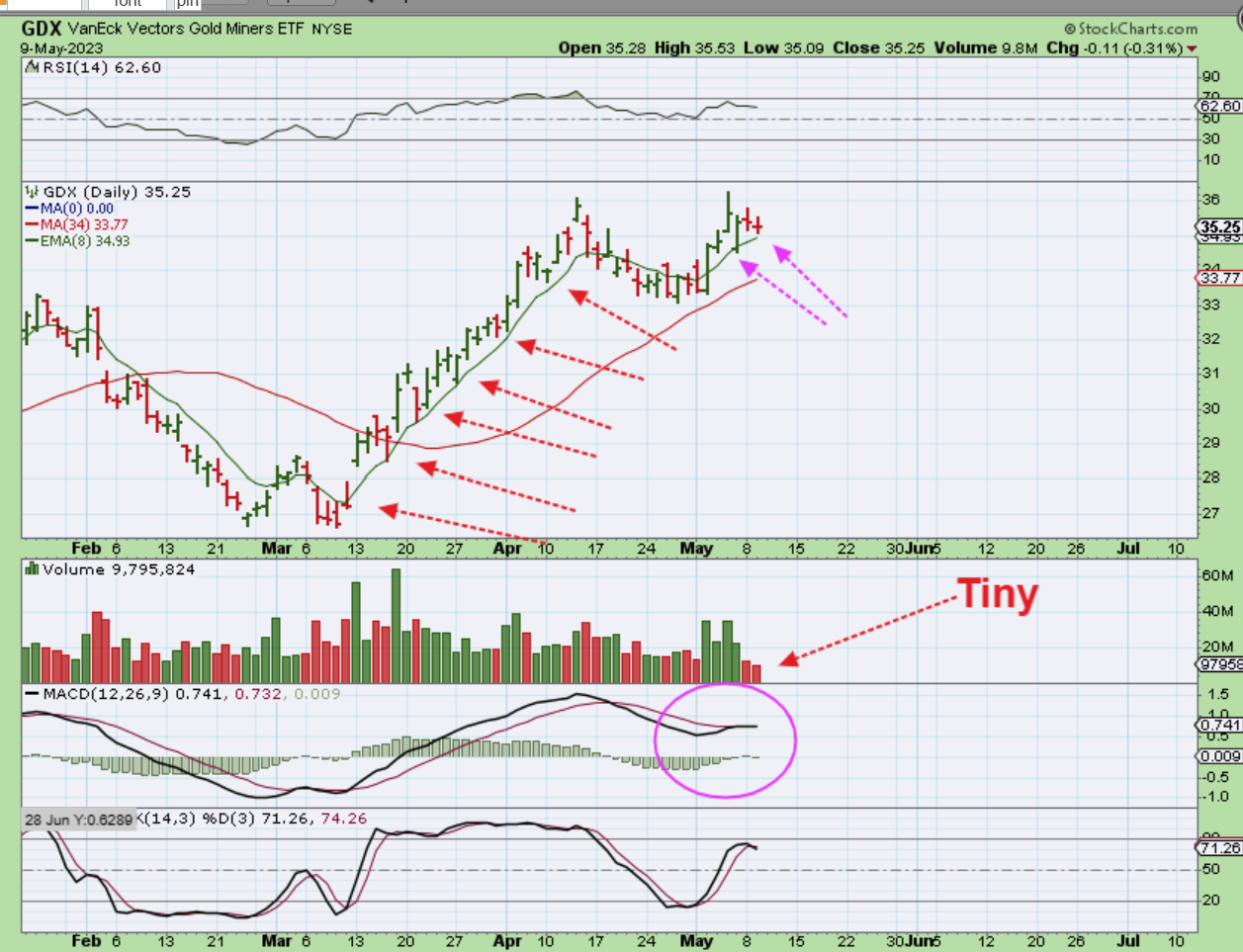Click the GDX ticker symbol in title
1243x952 pixels.
click(42, 29)
